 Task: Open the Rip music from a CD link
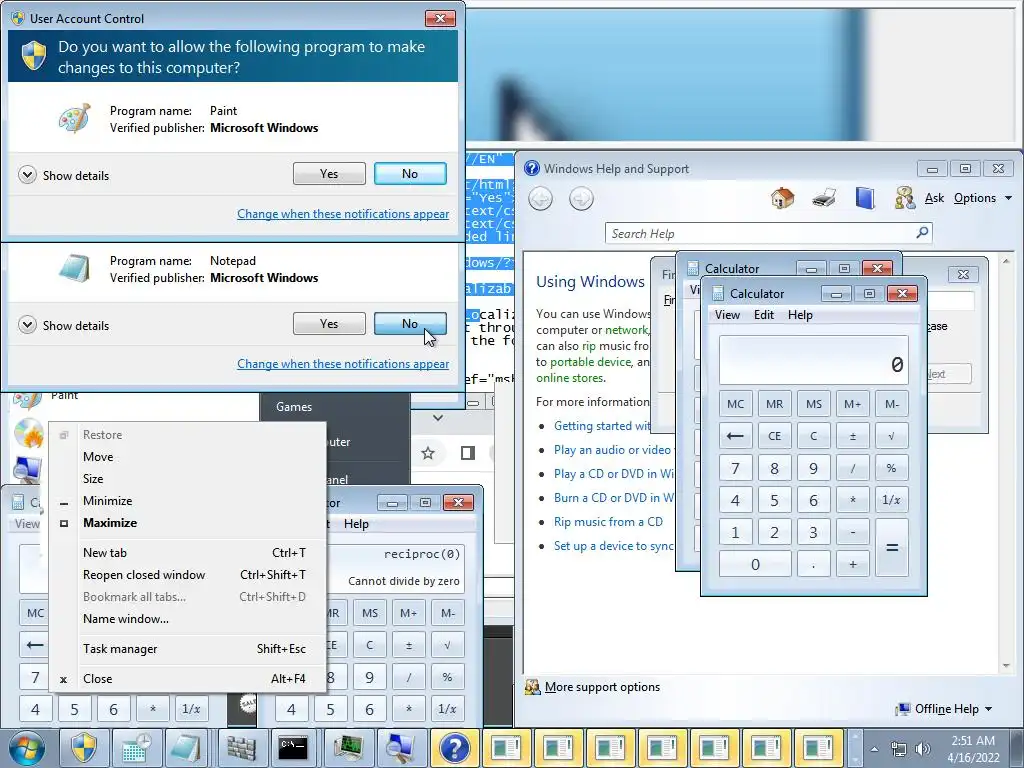[x=608, y=522]
